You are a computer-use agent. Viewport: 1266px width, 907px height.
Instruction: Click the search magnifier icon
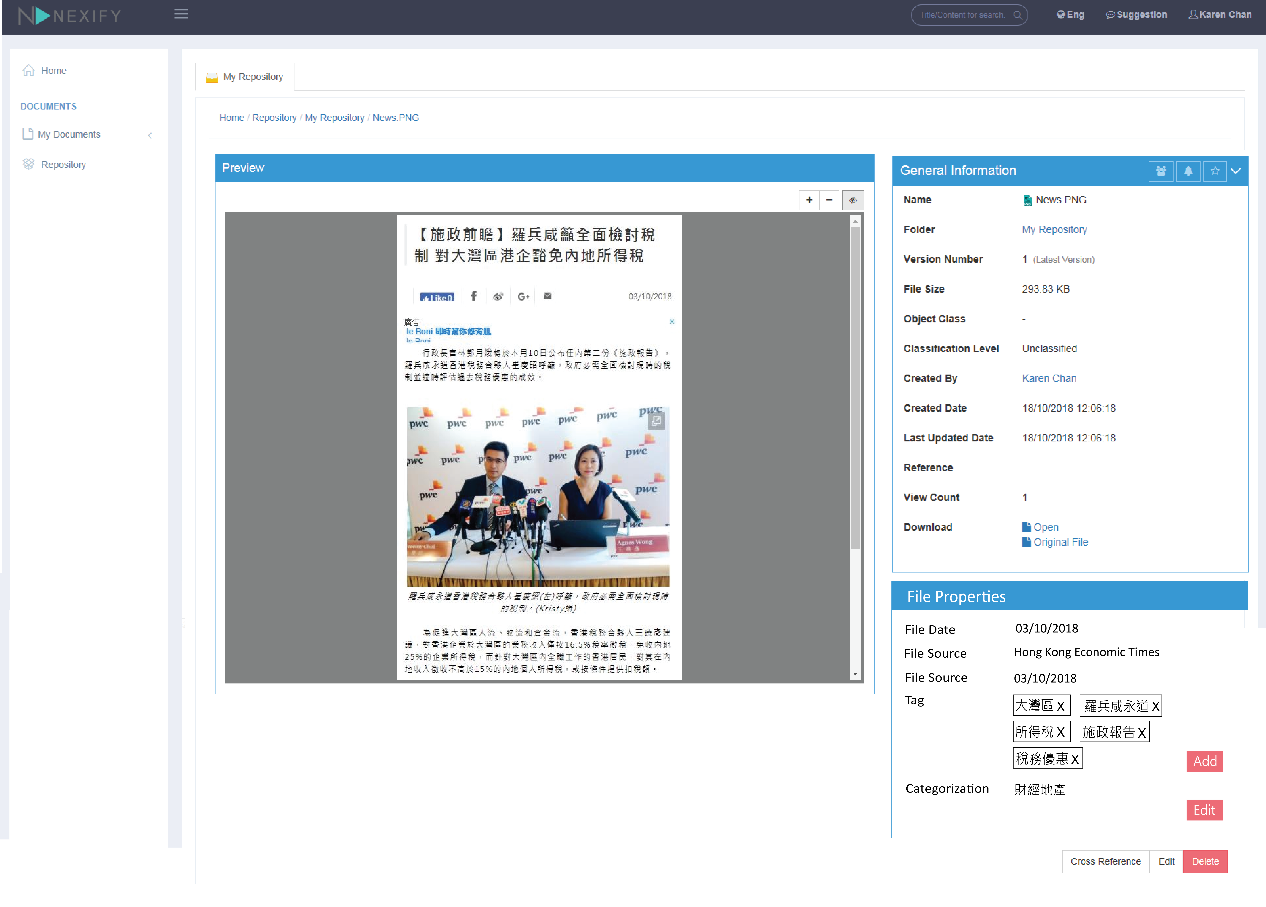1018,15
